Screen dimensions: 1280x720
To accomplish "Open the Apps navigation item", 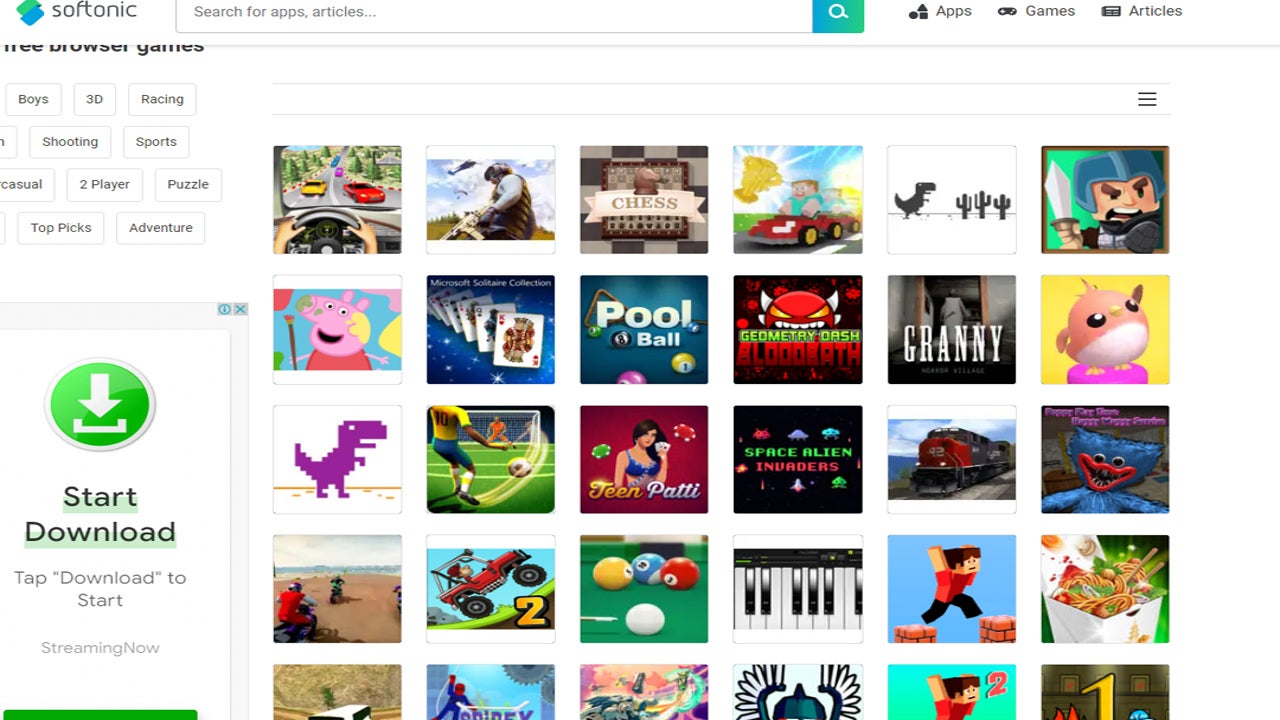I will point(940,11).
